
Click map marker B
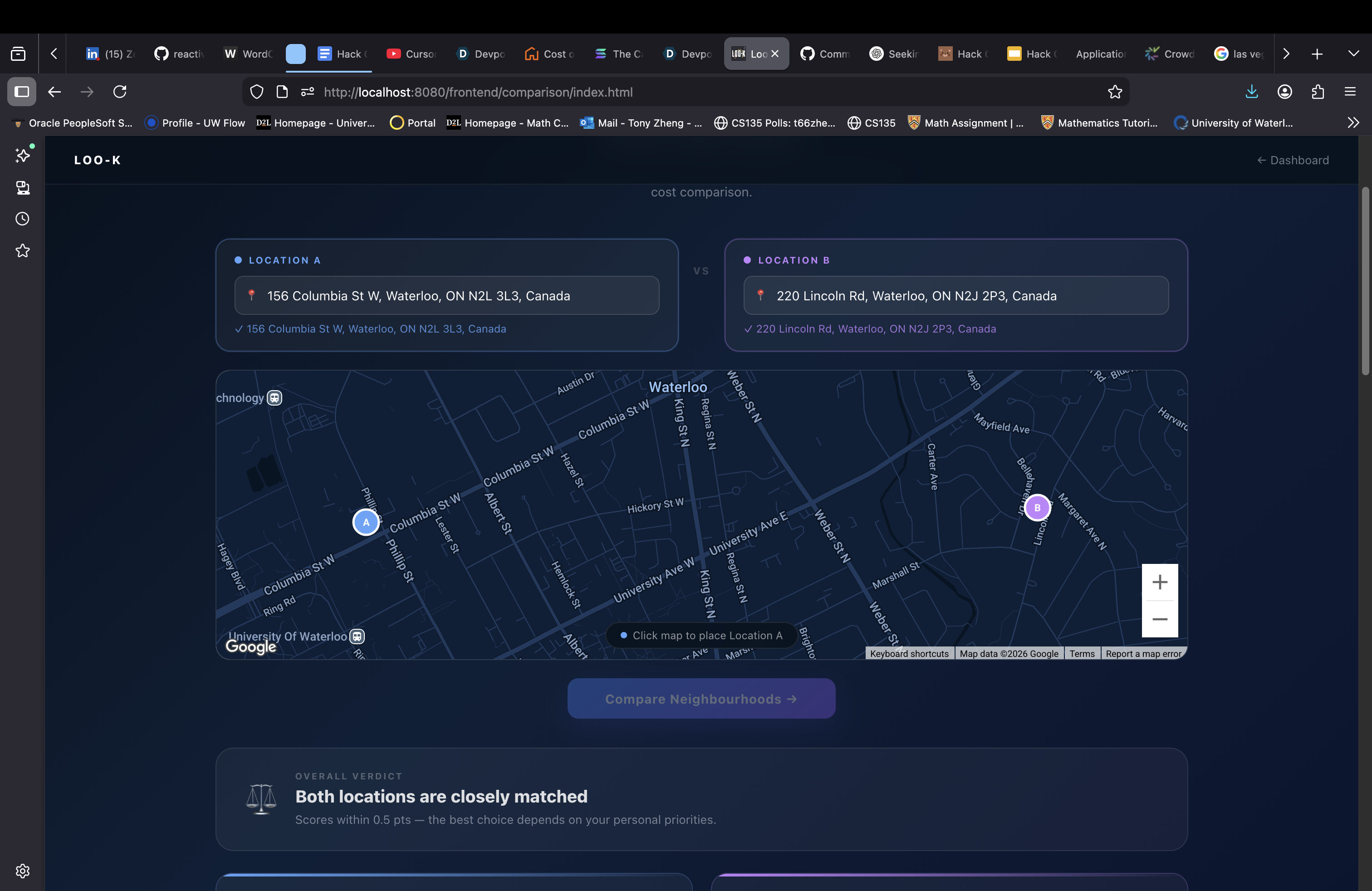(1037, 508)
